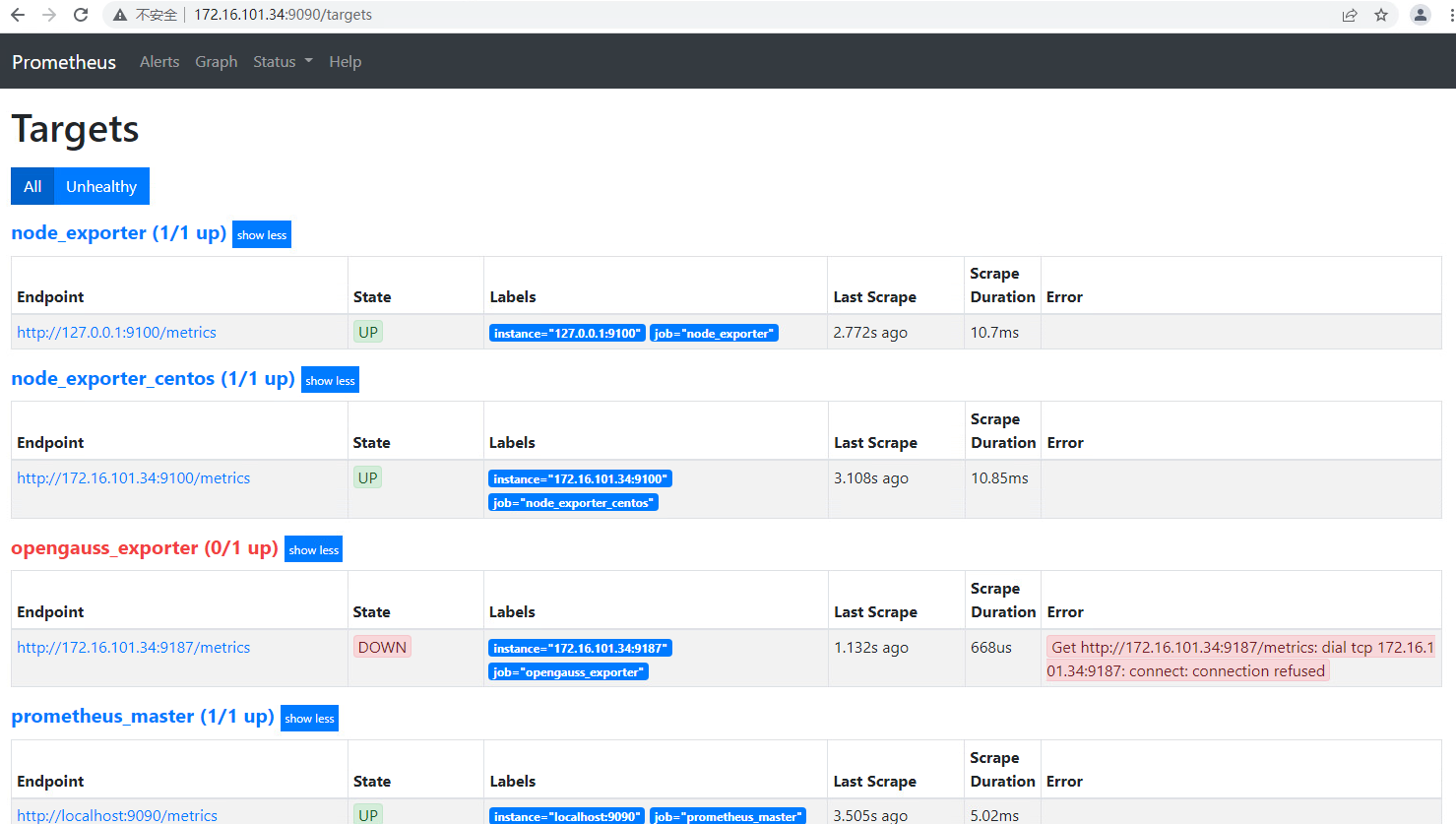Image resolution: width=1456 pixels, height=824 pixels.
Task: Click the 10.7ms scrape duration value
Action: coord(994,333)
